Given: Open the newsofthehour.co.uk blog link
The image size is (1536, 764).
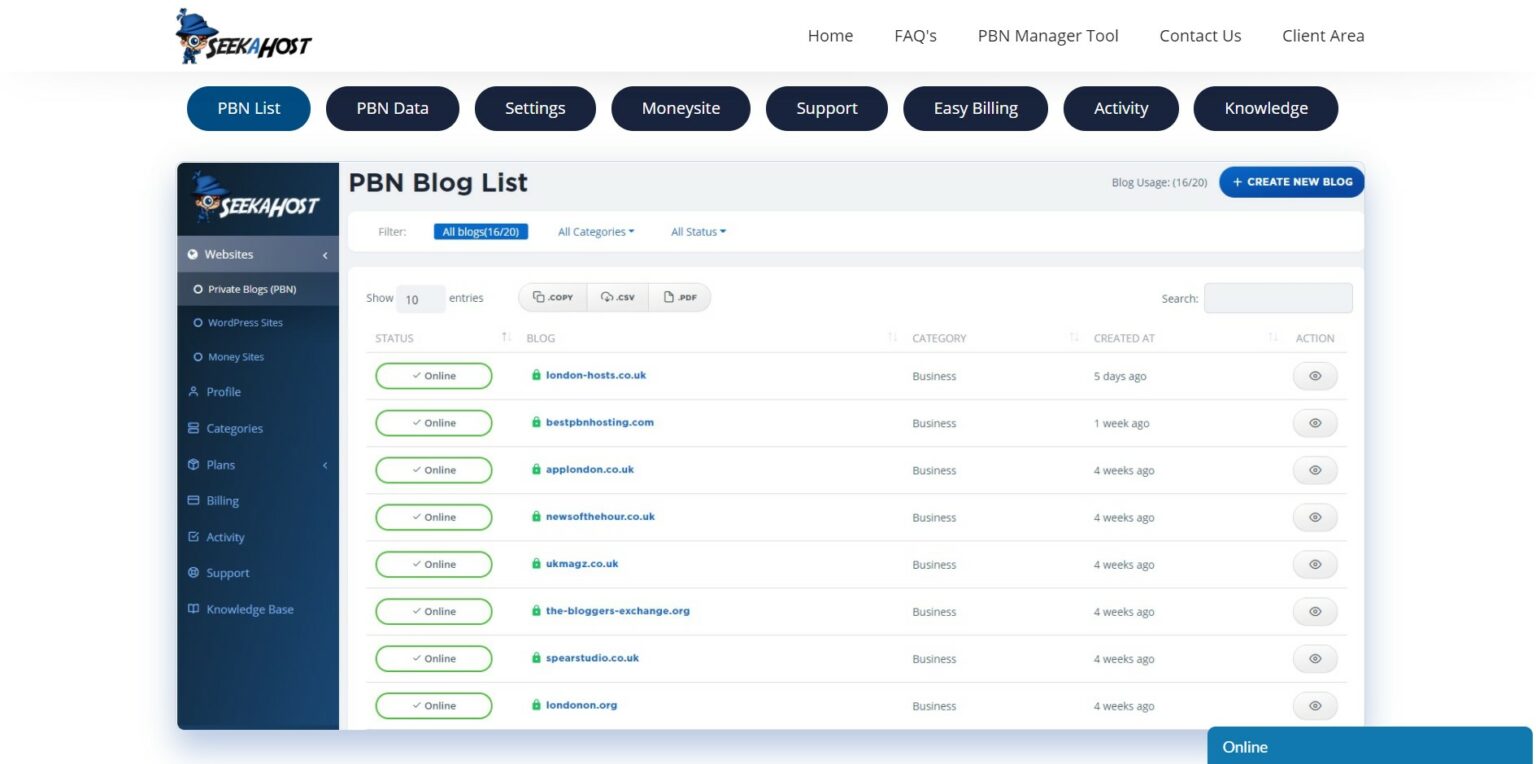Looking at the screenshot, I should pos(598,517).
